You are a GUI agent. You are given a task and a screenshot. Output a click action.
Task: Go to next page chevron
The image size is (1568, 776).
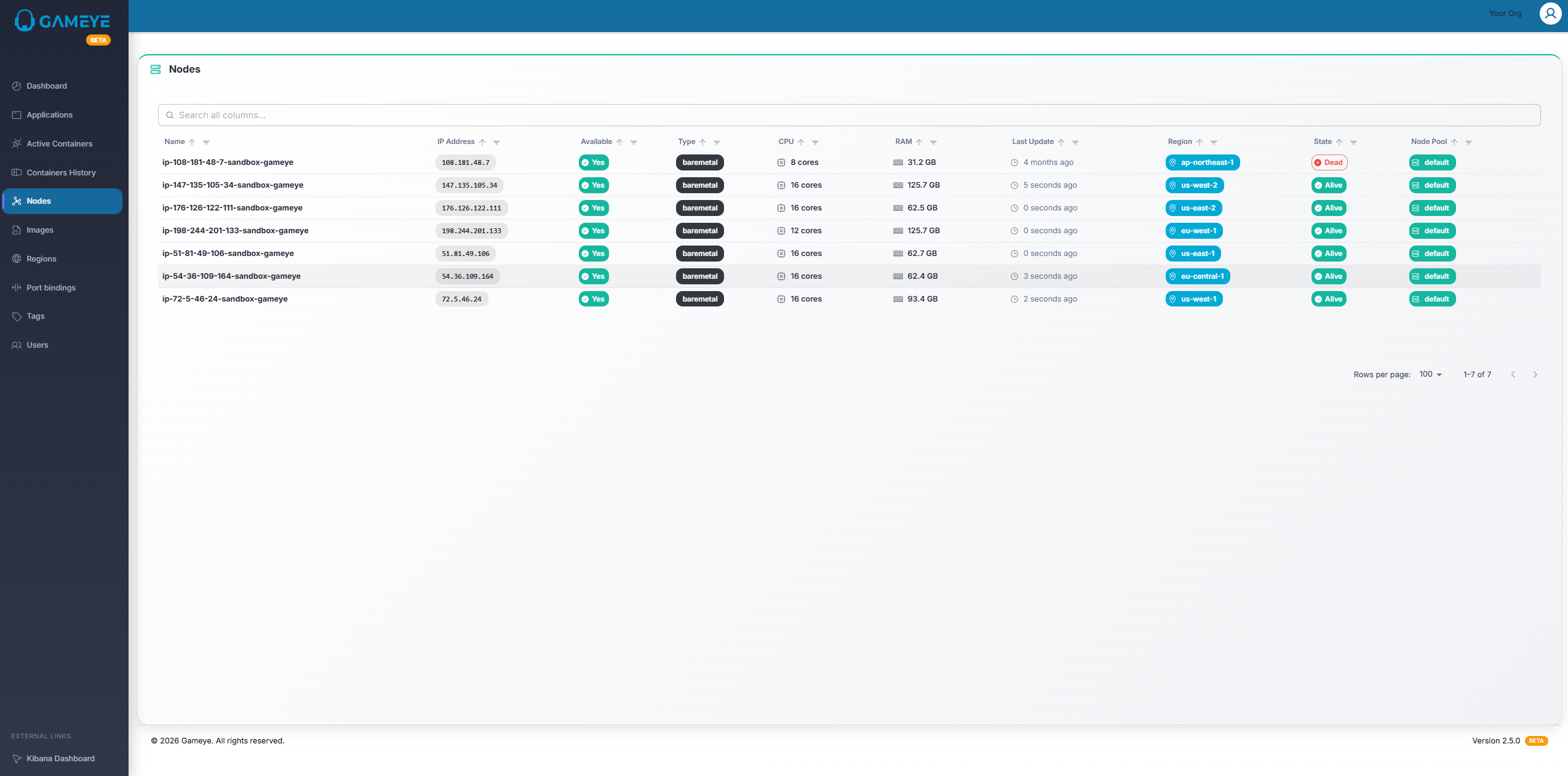click(x=1535, y=374)
